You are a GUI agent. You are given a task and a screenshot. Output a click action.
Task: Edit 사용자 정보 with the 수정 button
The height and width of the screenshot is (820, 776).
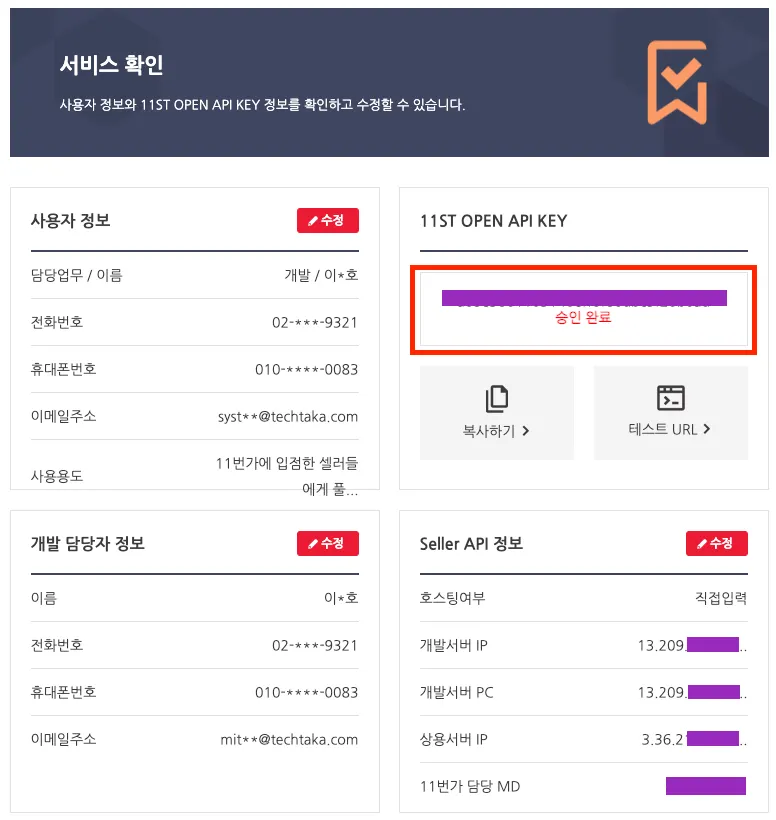(x=327, y=220)
